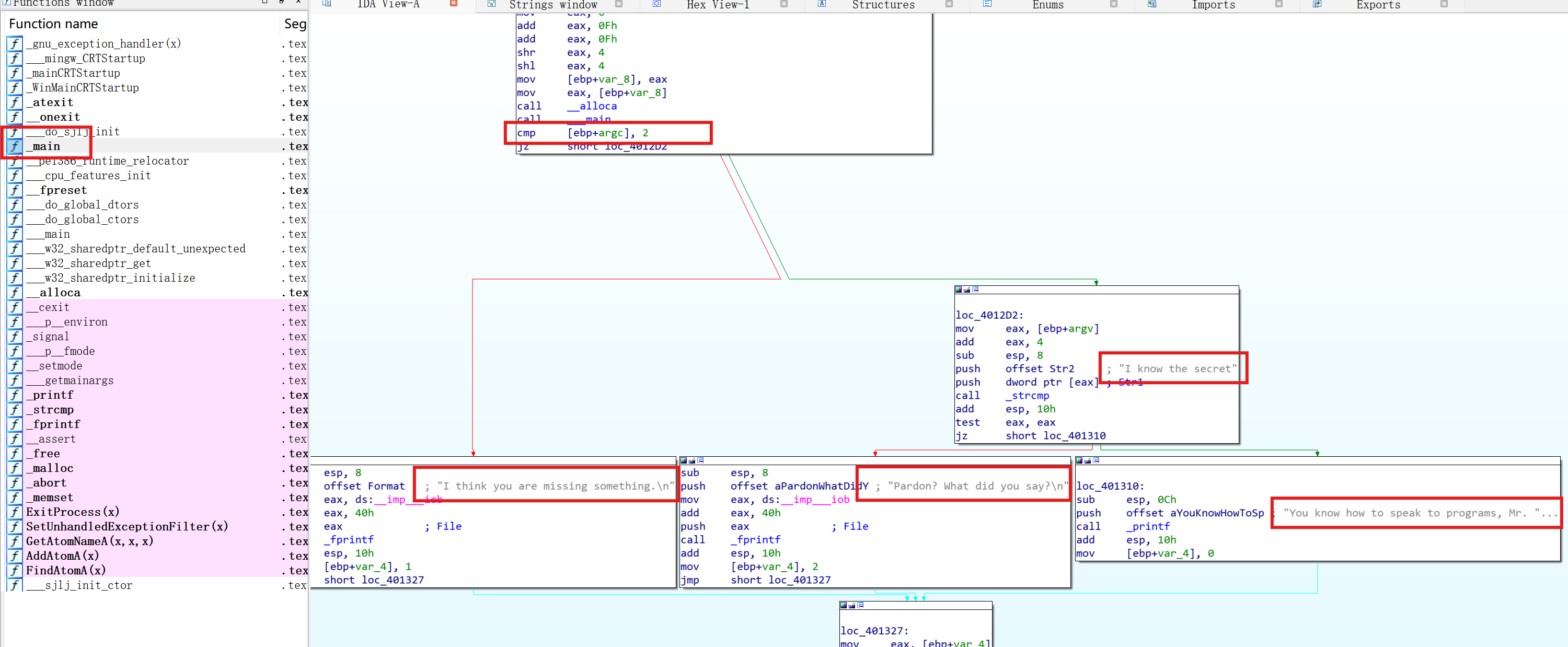
Task: Click the float button of the Functions window
Action: (x=281, y=3)
